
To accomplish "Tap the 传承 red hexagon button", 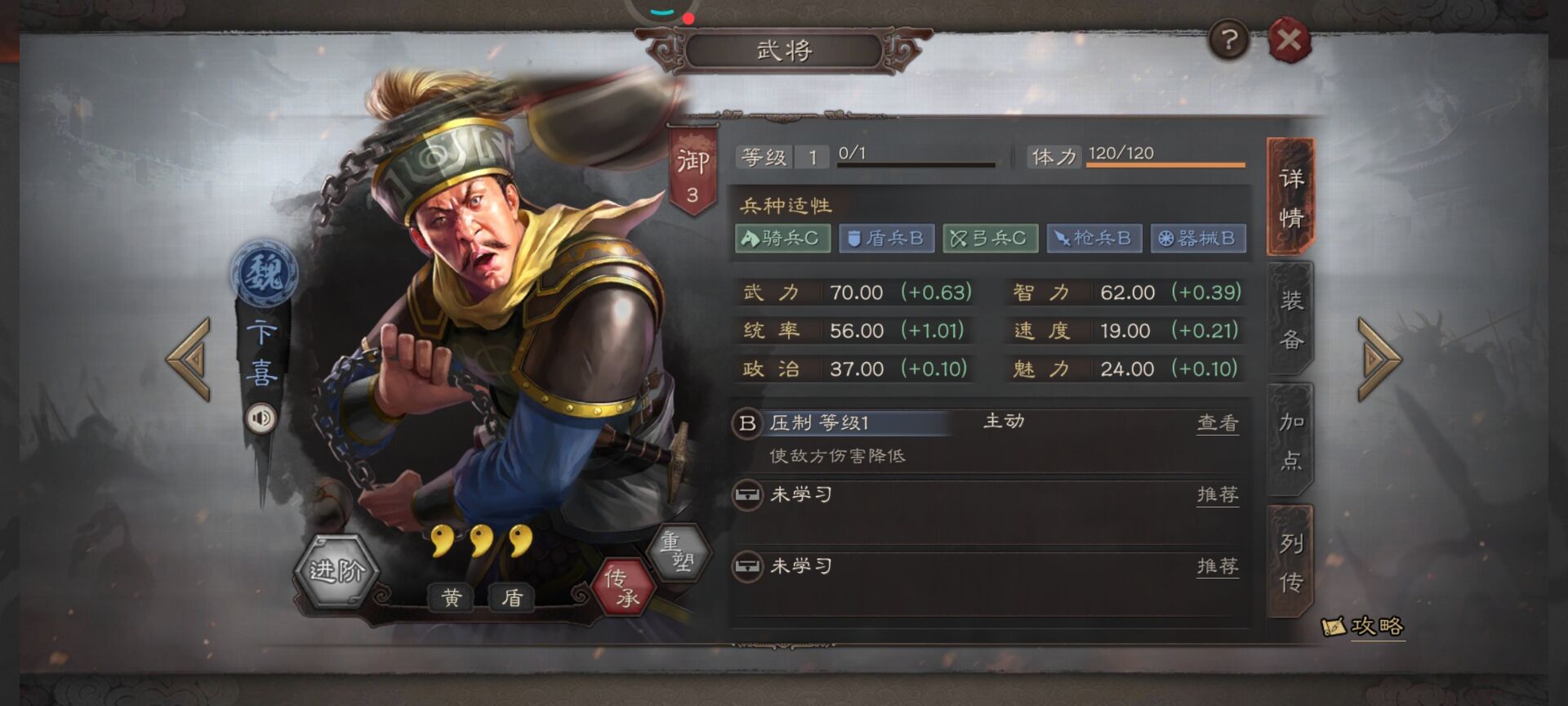I will click(x=622, y=587).
